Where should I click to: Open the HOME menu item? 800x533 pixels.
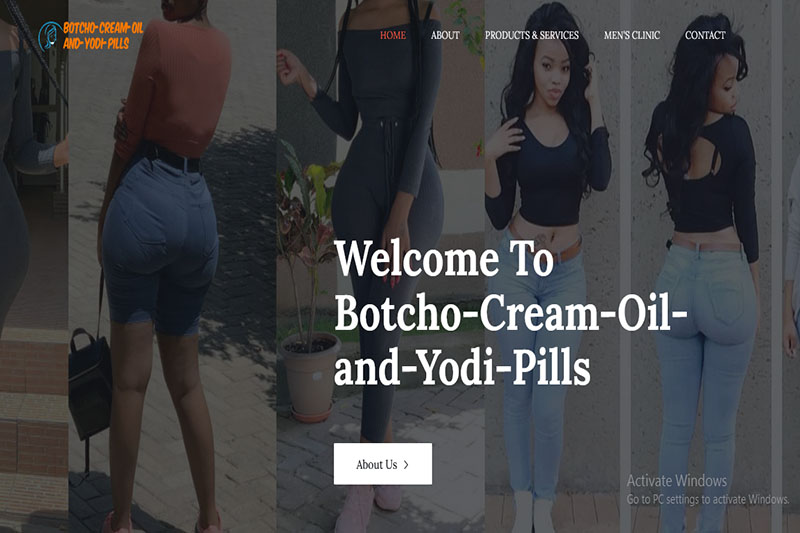(393, 35)
